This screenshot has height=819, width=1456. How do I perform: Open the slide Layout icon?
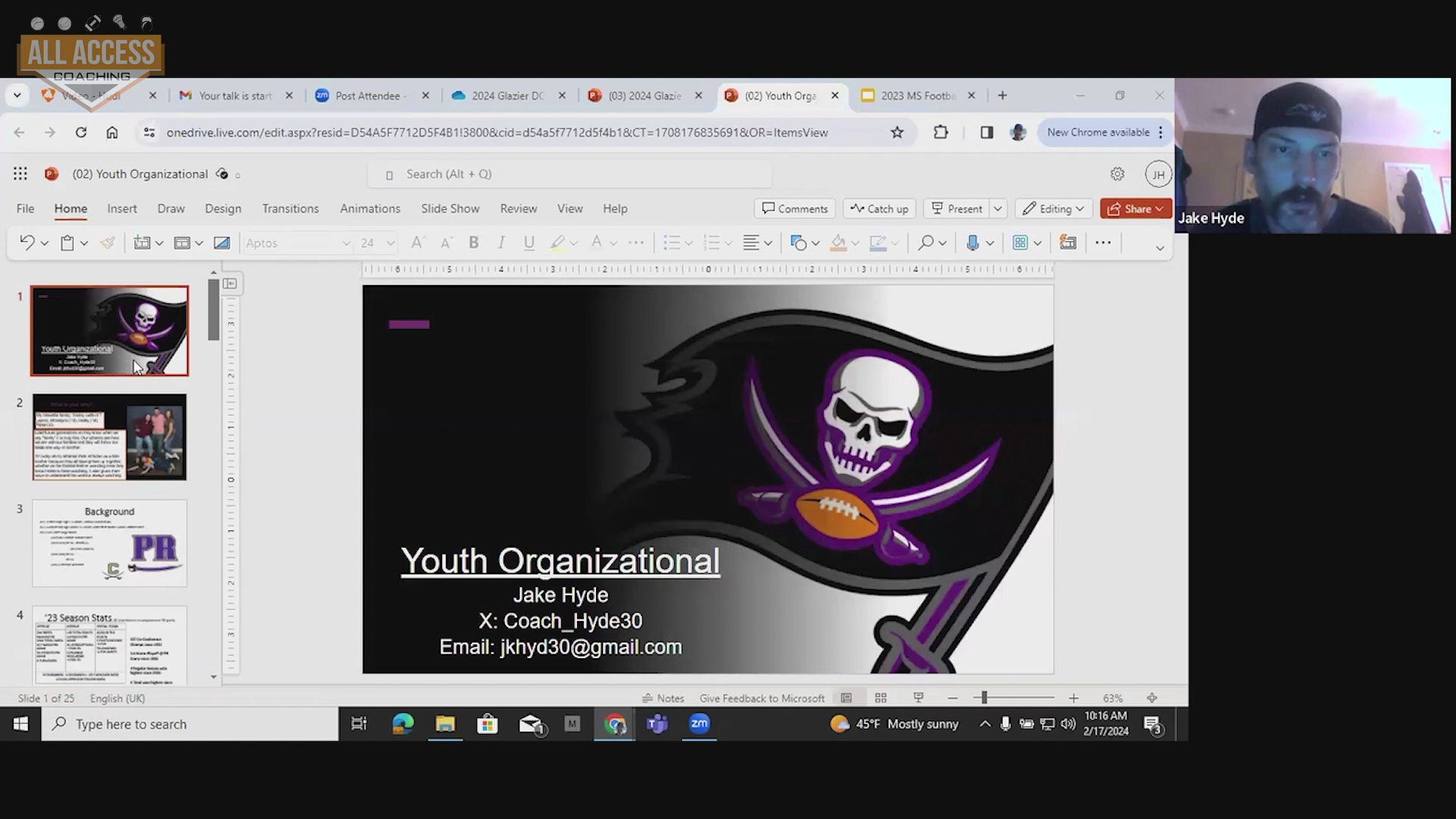(182, 243)
